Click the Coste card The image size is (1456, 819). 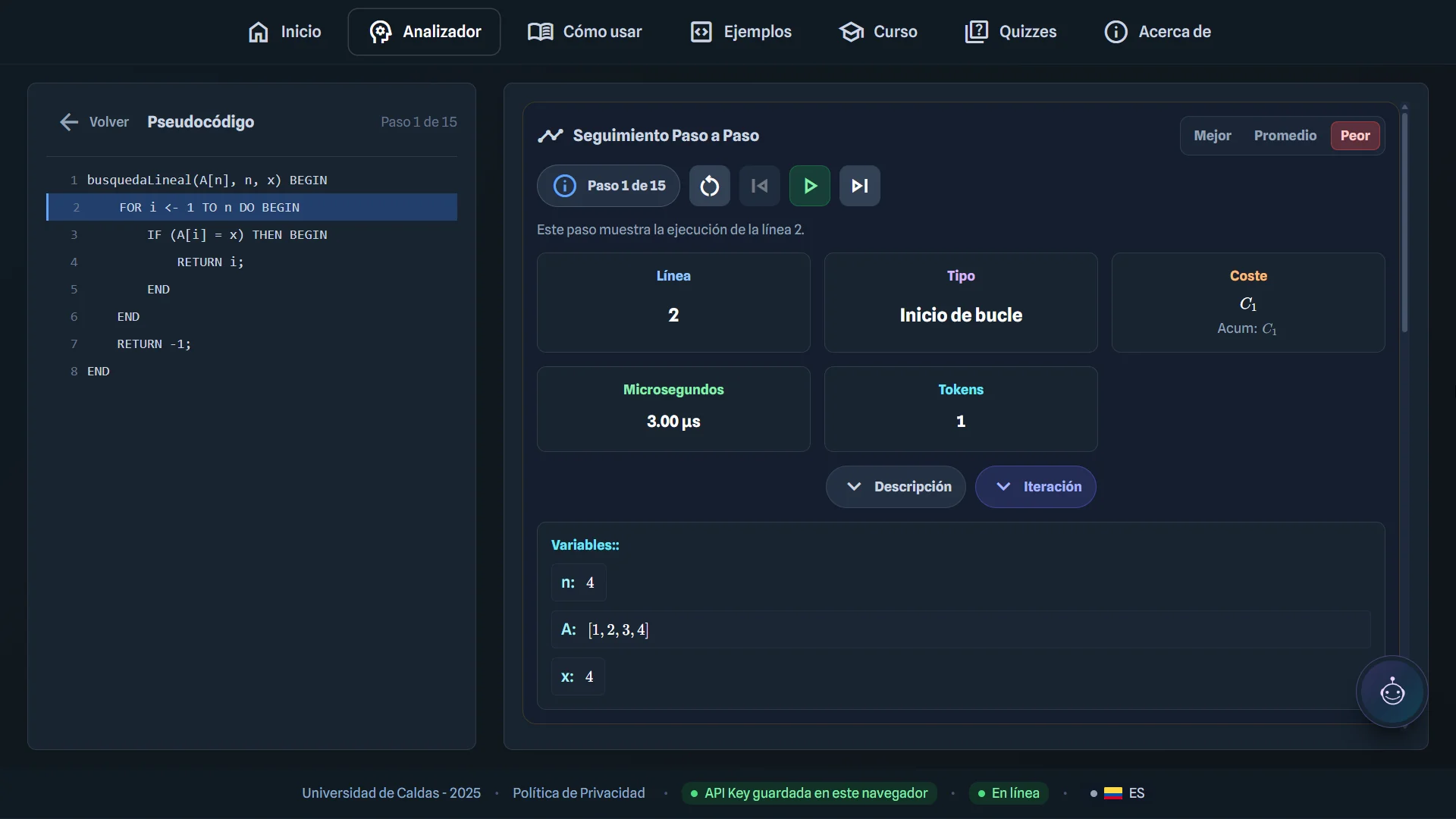pyautogui.click(x=1248, y=303)
